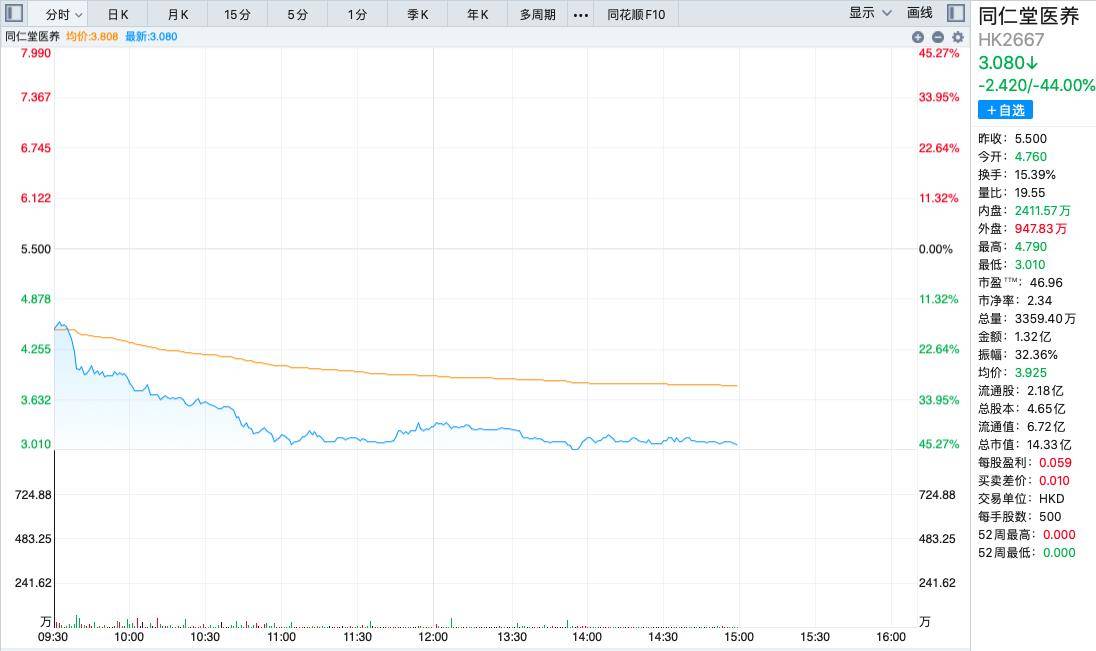Click 总市值 value 14.33亿
The height and width of the screenshot is (651, 1096).
(1049, 445)
